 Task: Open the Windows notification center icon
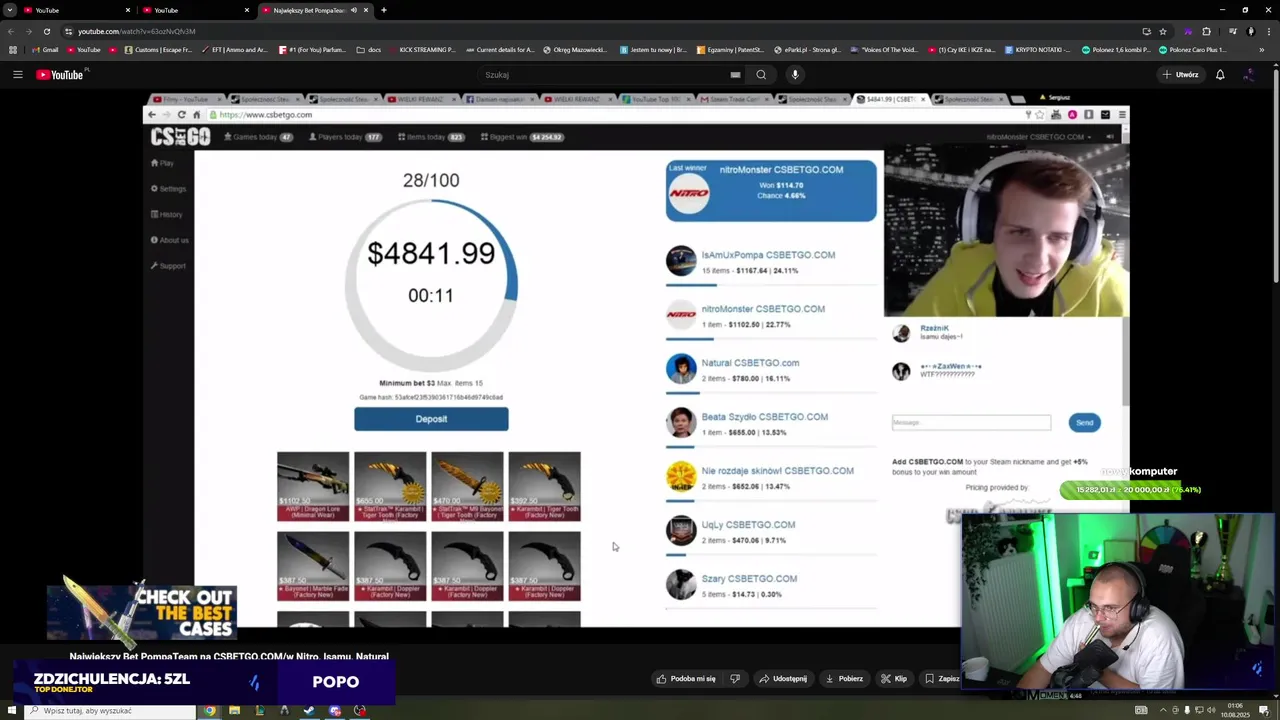[x=1265, y=710]
